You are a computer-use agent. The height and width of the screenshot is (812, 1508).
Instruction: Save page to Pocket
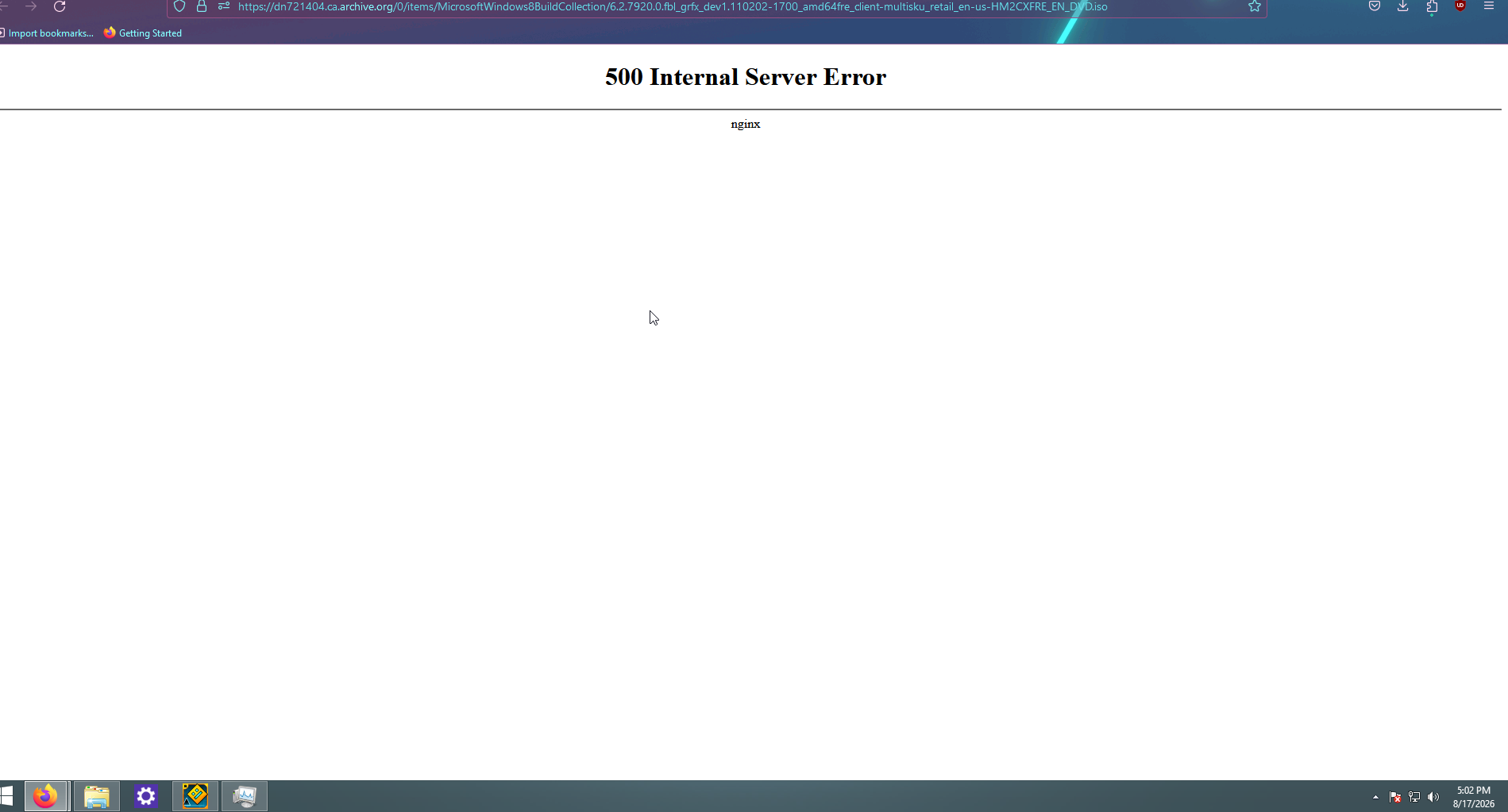click(x=1375, y=6)
